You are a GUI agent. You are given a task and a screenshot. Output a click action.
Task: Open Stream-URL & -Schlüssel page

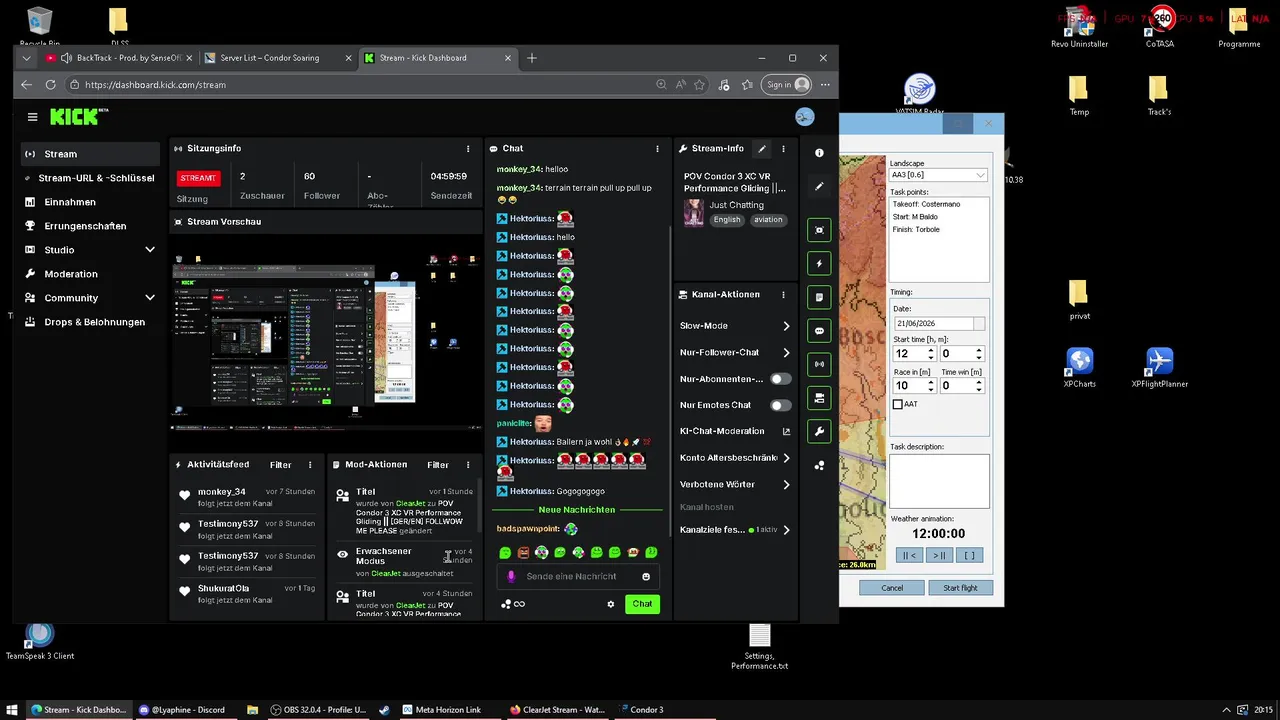point(90,178)
